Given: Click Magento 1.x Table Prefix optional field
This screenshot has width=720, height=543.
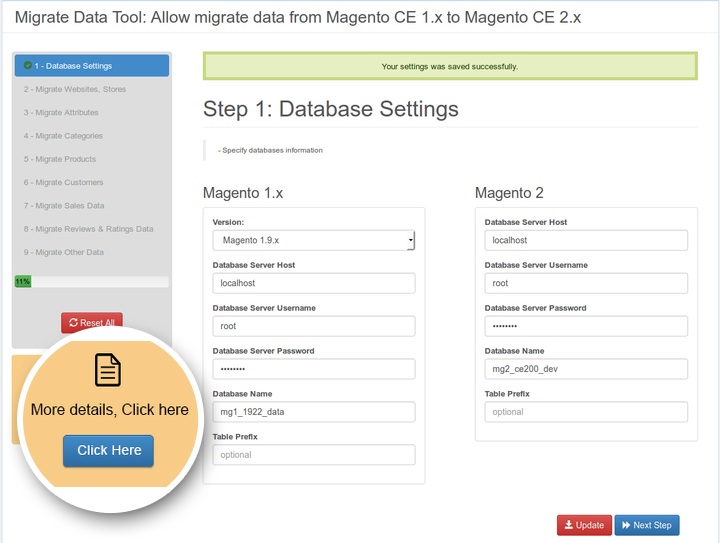Looking at the screenshot, I should coord(314,455).
